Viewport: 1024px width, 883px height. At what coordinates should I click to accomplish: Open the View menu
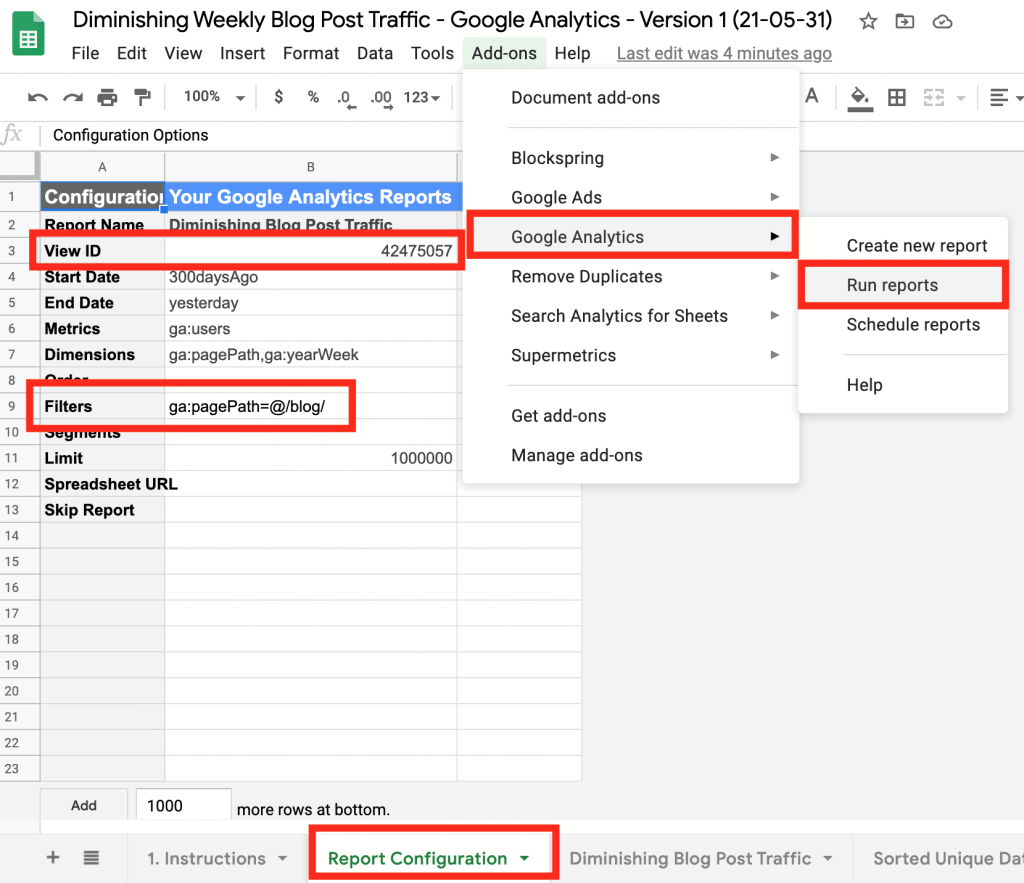(183, 54)
